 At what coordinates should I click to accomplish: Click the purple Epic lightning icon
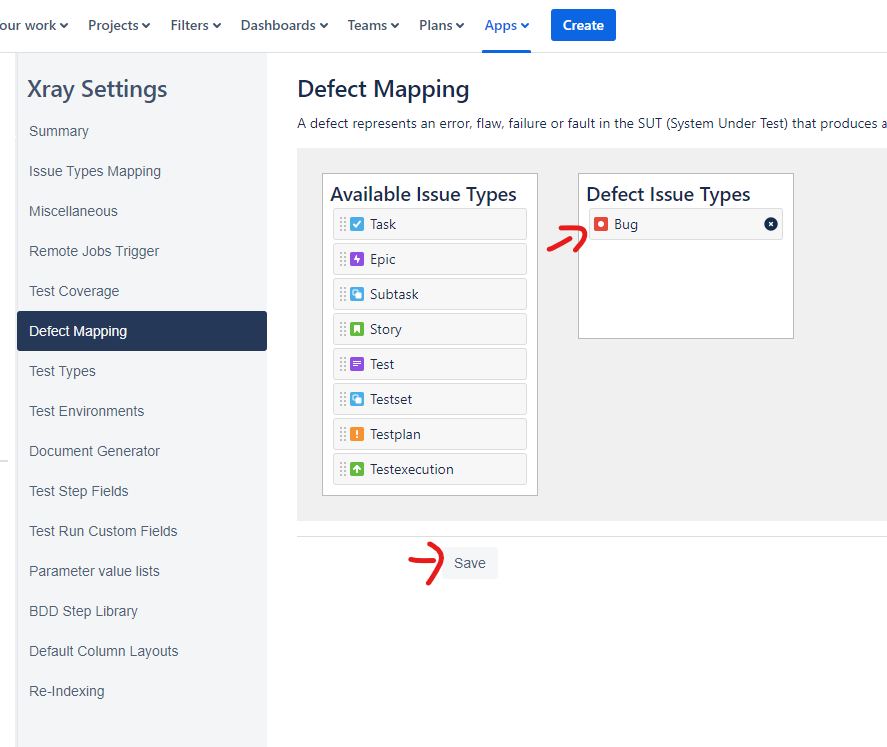coord(357,260)
